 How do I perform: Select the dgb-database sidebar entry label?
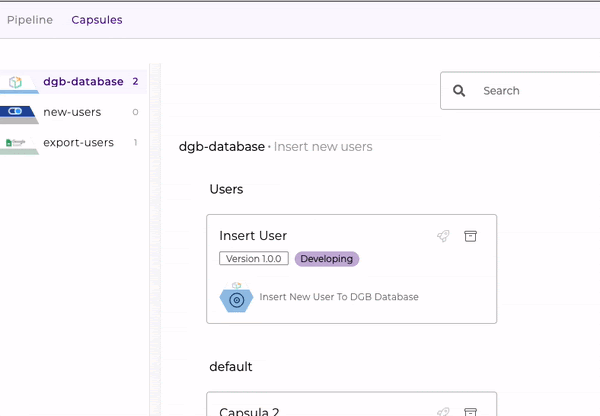click(83, 82)
